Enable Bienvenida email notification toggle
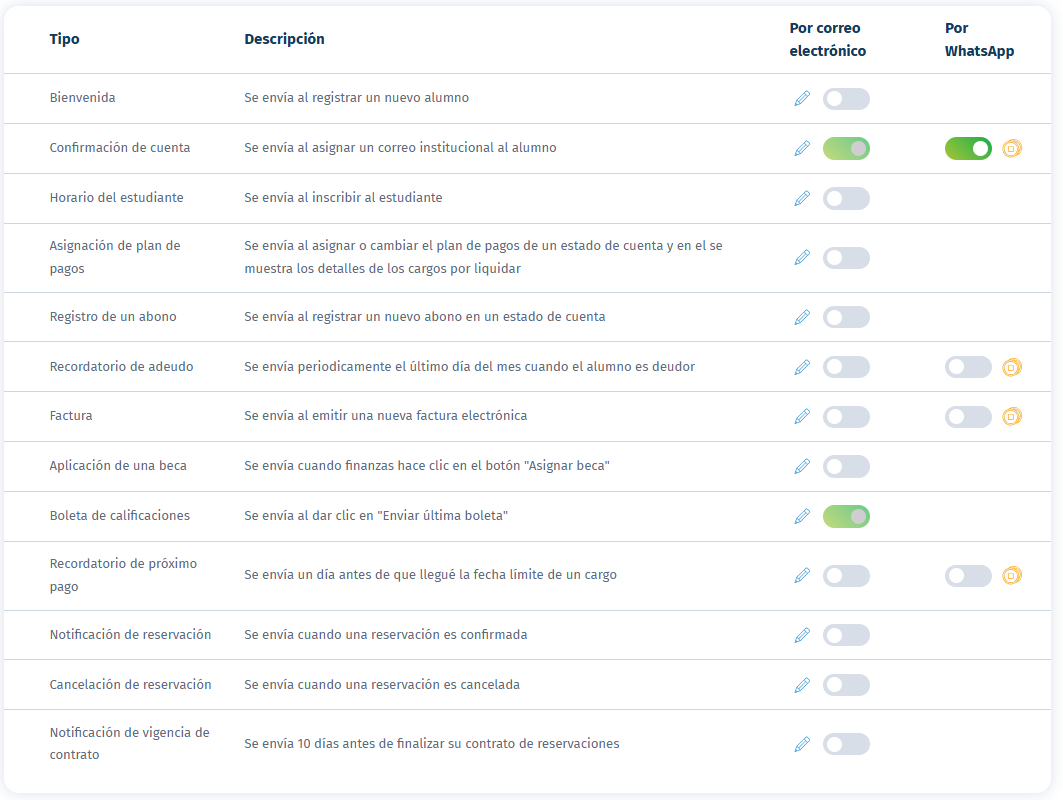Screen dimensions: 1063x800 (846, 99)
